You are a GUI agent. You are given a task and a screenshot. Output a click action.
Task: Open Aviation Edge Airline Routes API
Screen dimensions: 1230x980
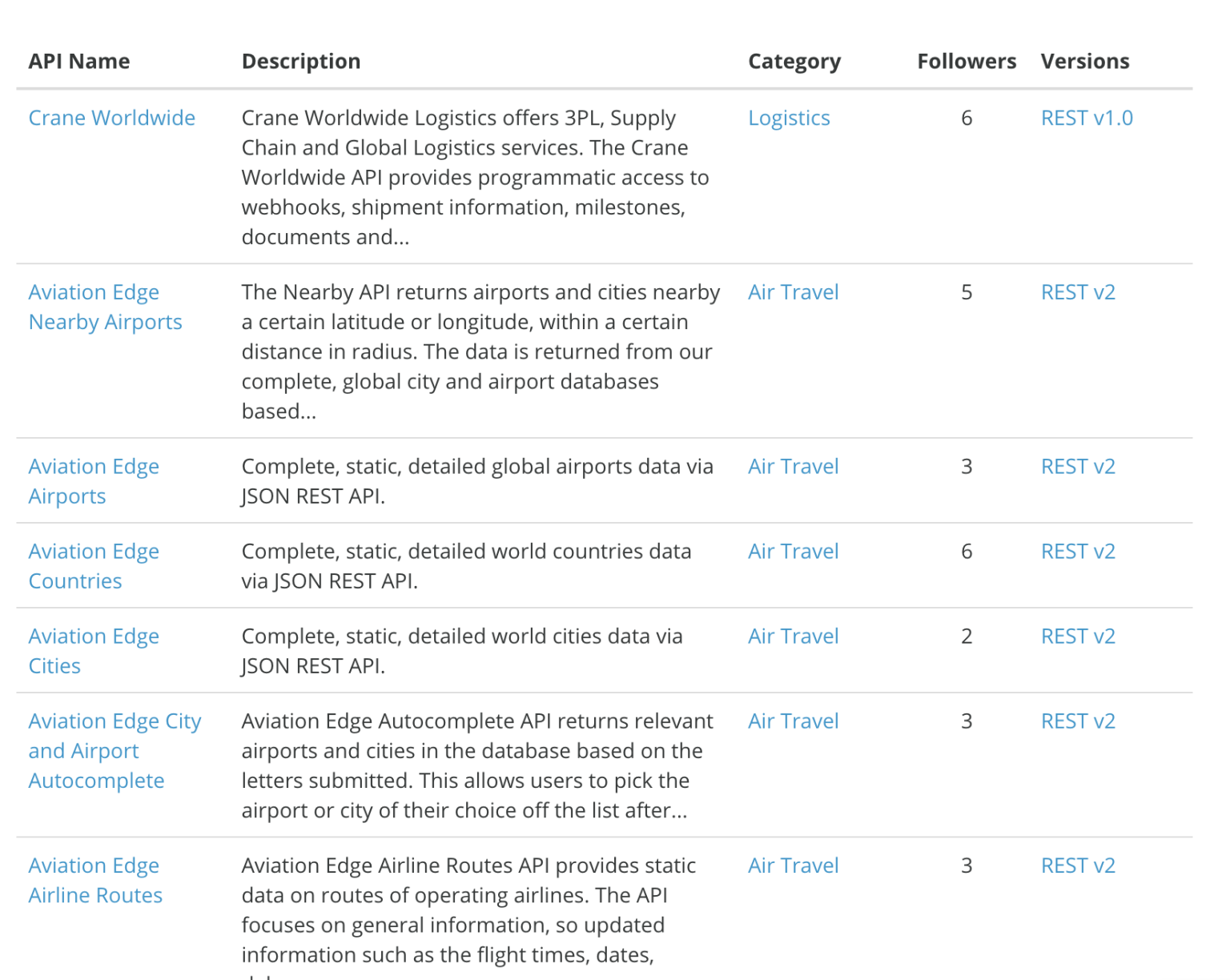95,881
